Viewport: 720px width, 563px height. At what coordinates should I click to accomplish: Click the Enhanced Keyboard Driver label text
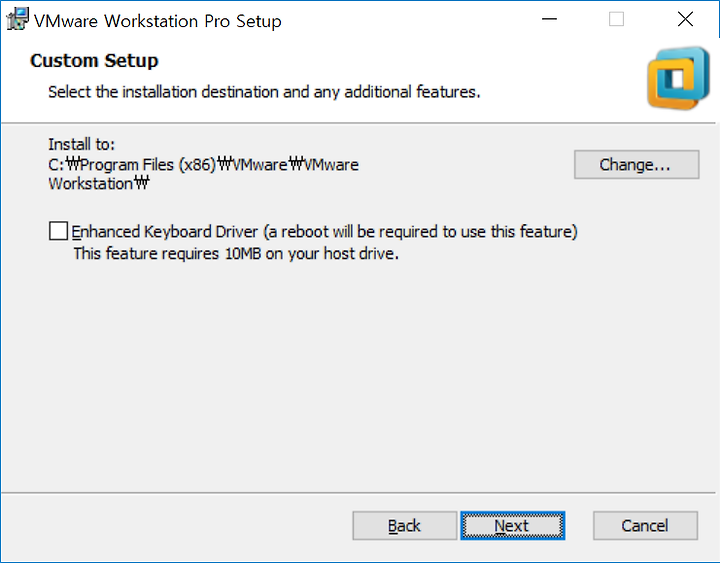point(325,231)
